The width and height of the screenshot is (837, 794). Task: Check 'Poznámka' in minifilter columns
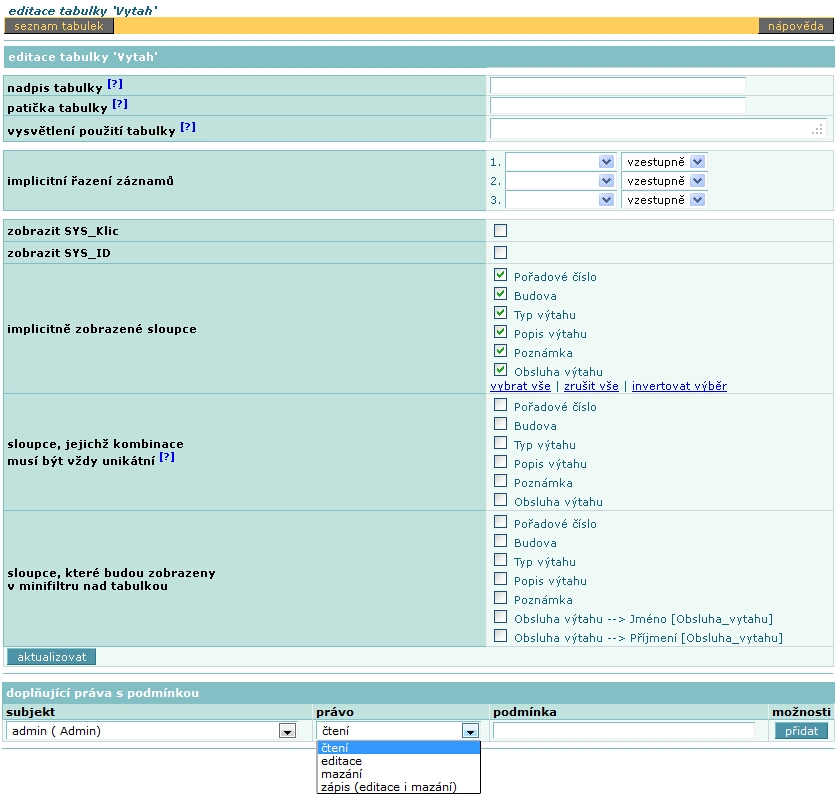click(x=500, y=598)
